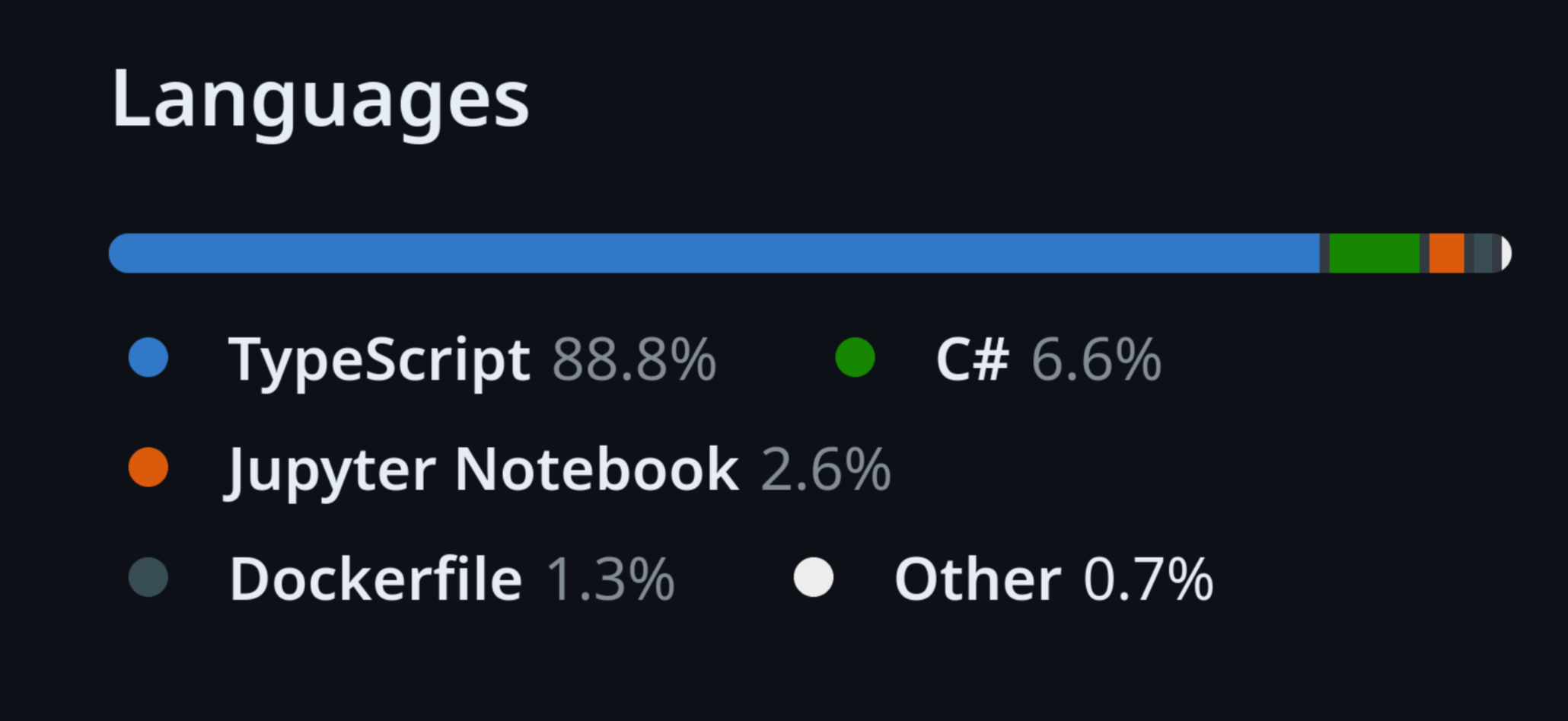Viewport: 1568px width, 721px height.
Task: Click the gray Dockerfile legend dot
Action: coord(147,577)
